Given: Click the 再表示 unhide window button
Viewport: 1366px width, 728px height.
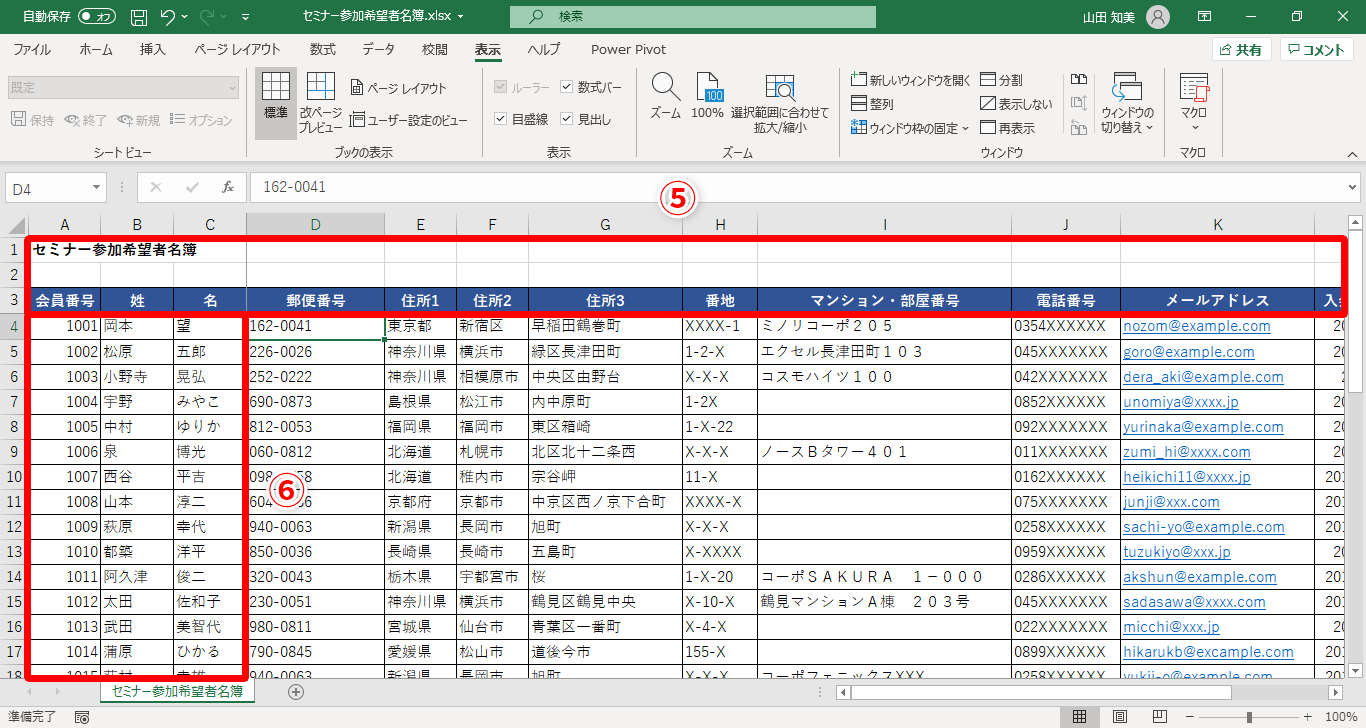Looking at the screenshot, I should point(1008,128).
